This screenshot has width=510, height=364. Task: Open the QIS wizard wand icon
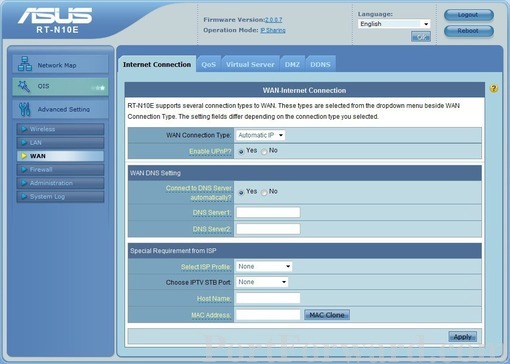[24, 86]
